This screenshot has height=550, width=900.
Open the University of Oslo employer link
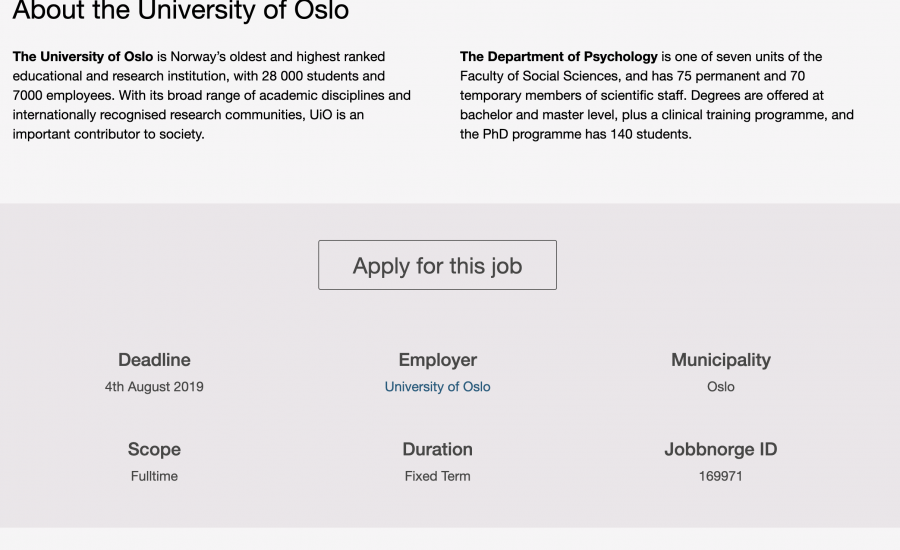click(x=437, y=387)
